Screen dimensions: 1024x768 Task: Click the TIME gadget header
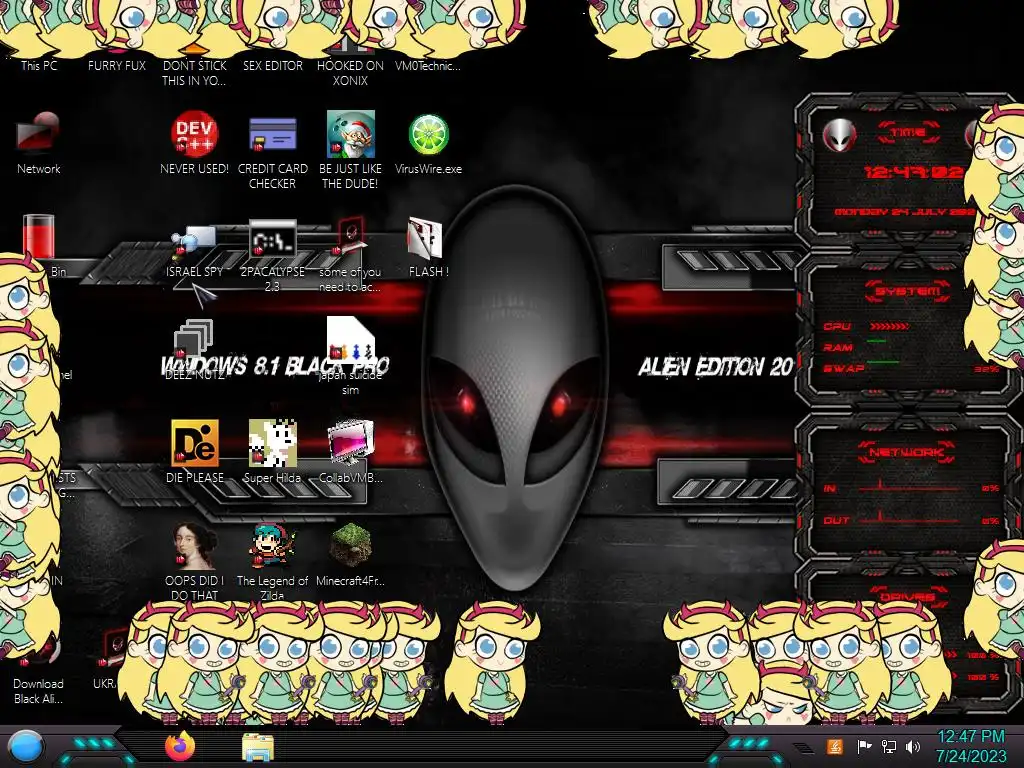tap(908, 132)
